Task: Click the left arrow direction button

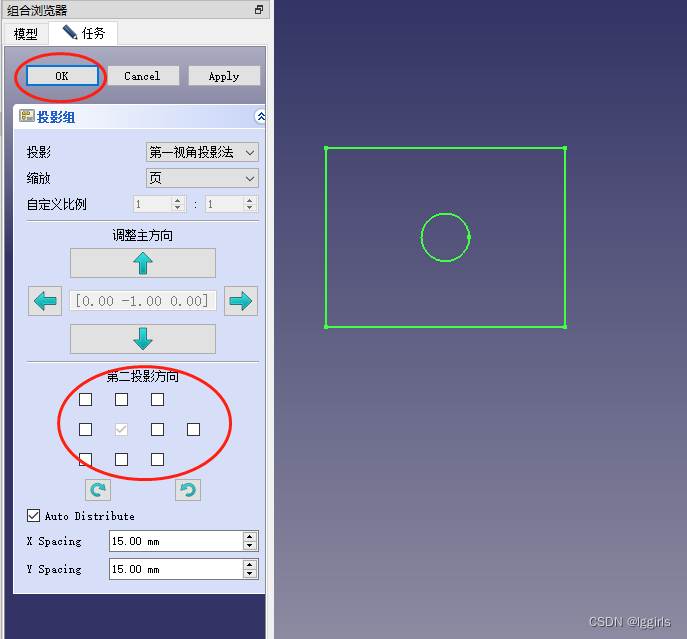Action: (x=45, y=301)
